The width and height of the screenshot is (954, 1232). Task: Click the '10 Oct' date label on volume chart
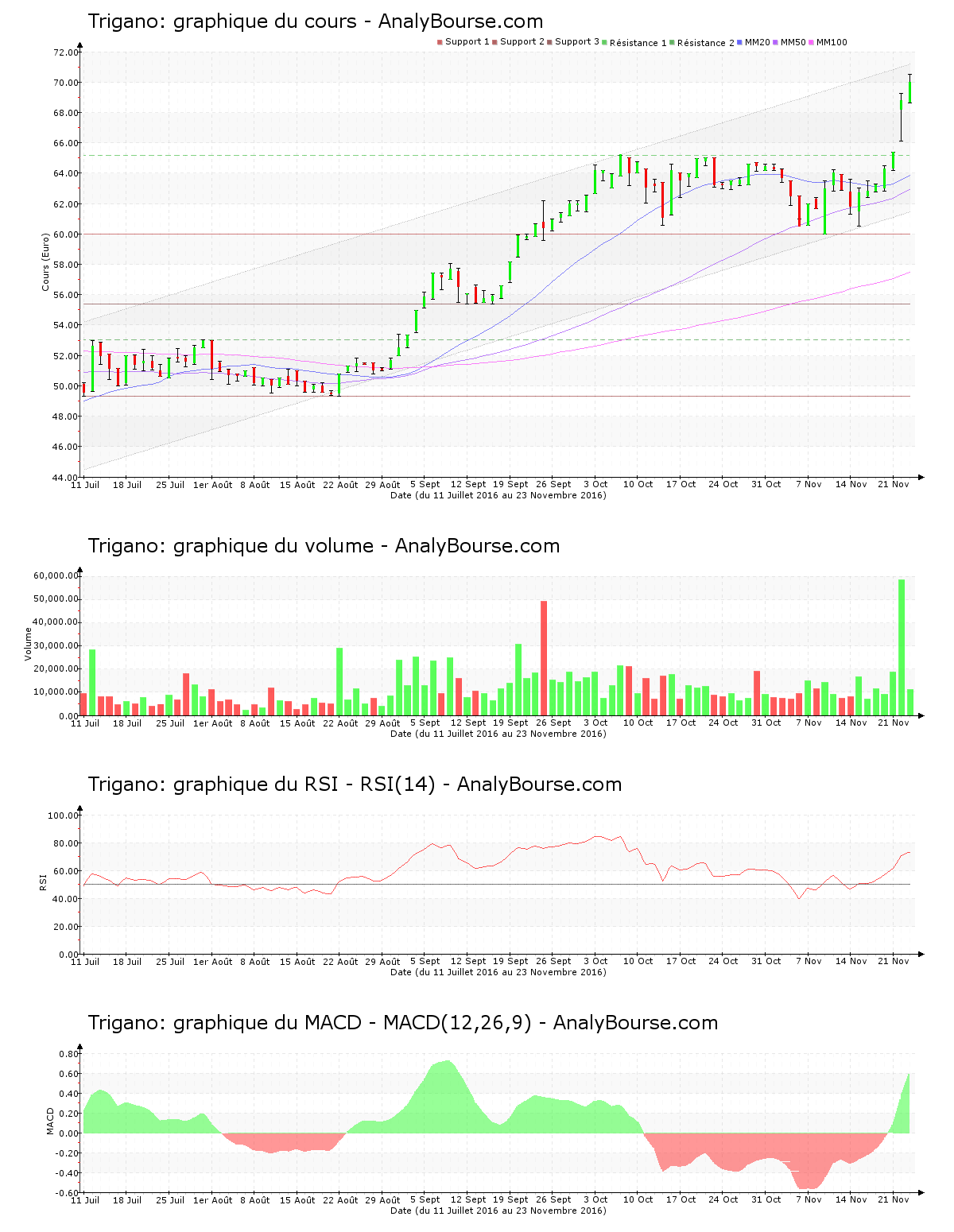[638, 723]
